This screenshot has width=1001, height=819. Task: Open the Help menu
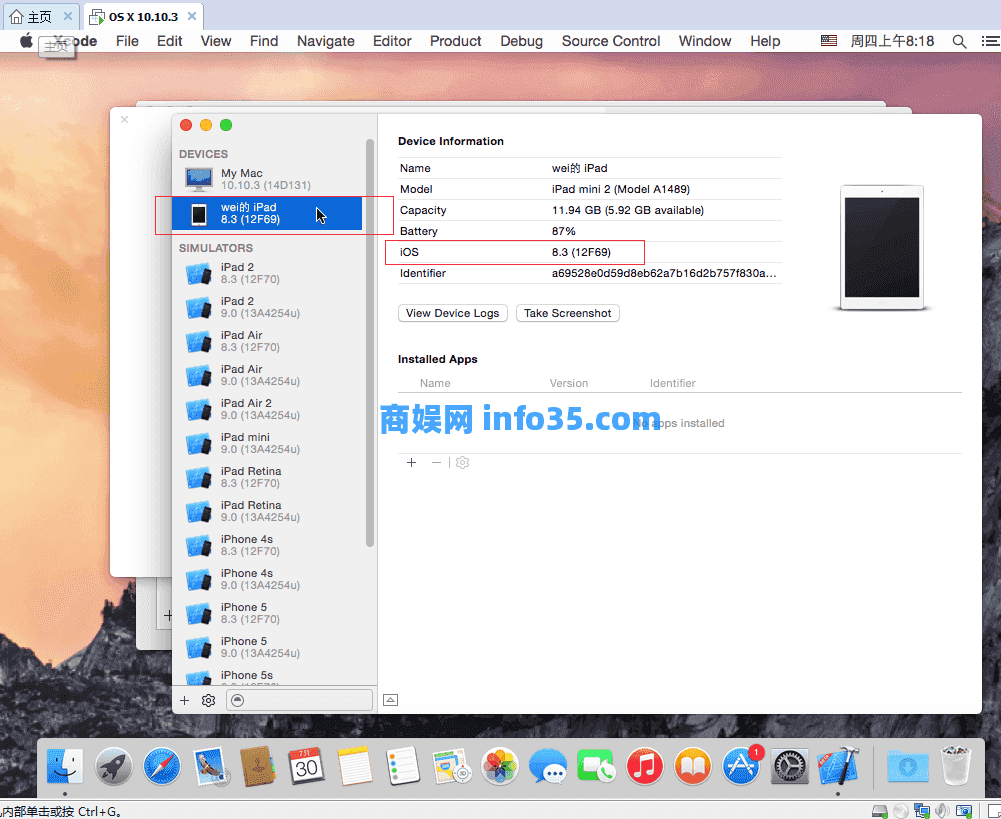(765, 41)
